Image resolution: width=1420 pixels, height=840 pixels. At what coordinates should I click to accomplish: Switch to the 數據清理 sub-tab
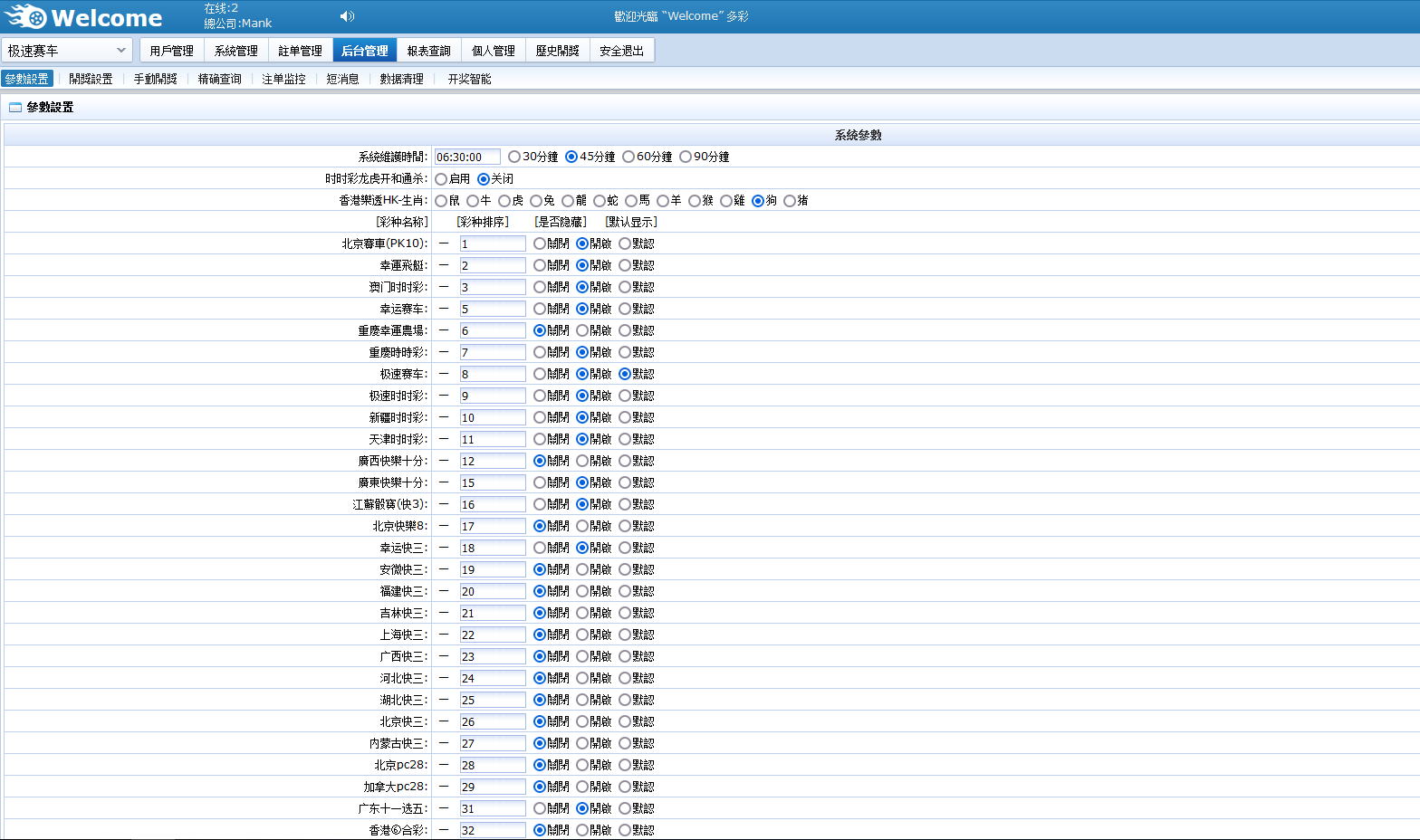[401, 79]
